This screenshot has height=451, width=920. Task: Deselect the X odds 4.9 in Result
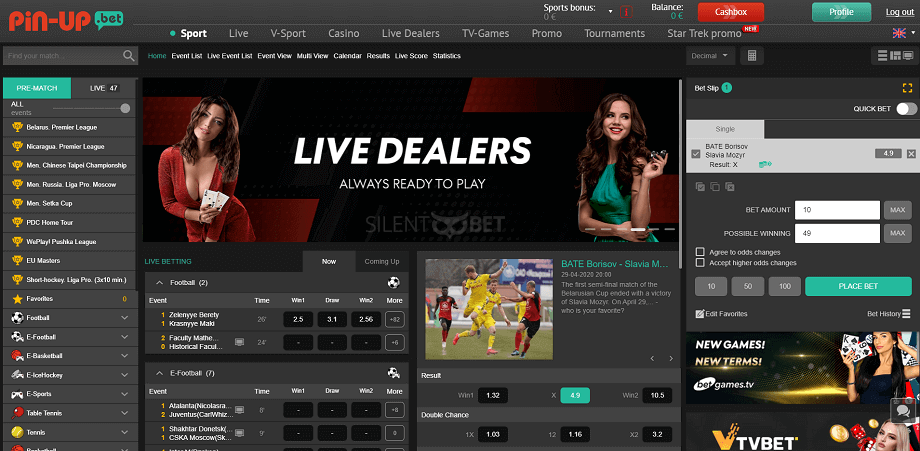click(x=575, y=395)
